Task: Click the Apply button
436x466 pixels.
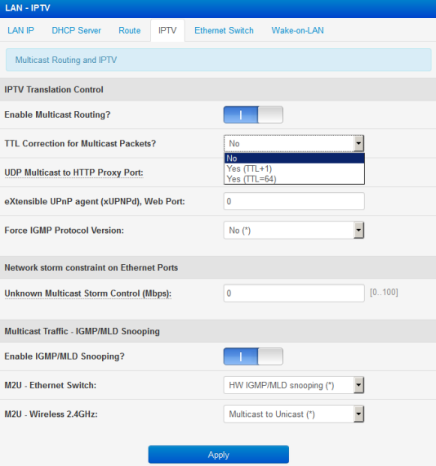Action: (218, 455)
